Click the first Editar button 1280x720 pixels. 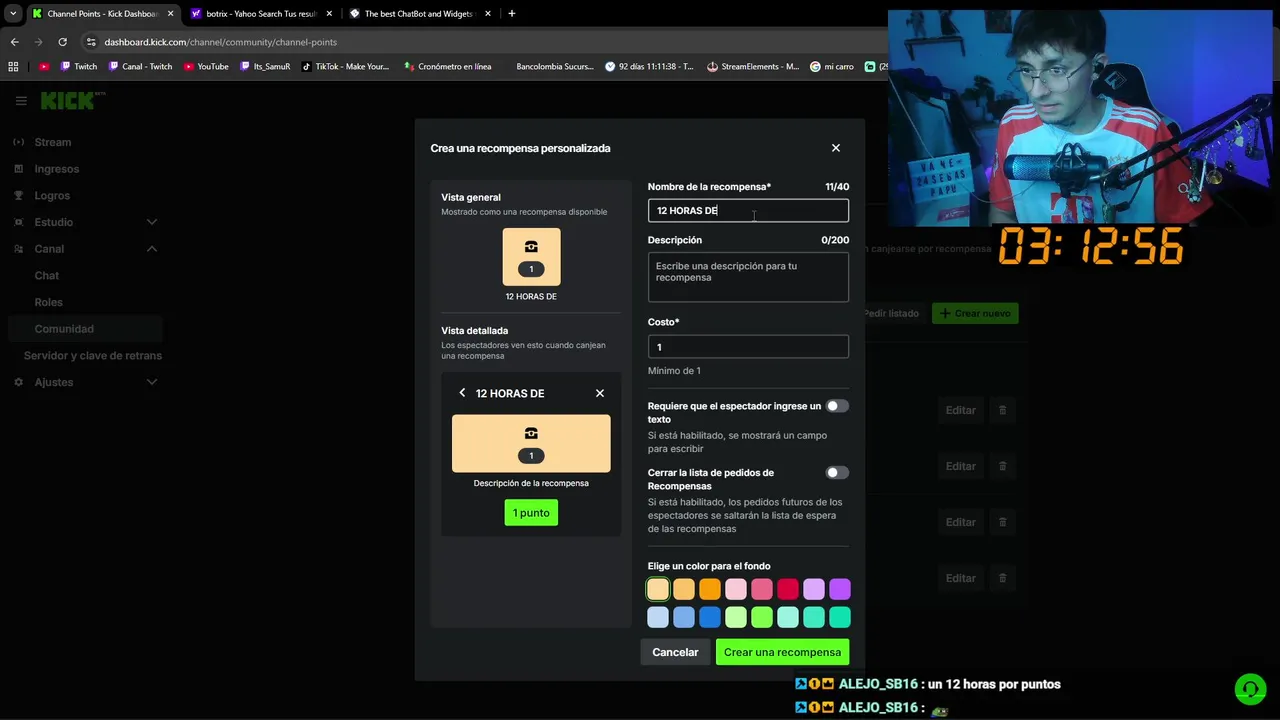pos(960,410)
